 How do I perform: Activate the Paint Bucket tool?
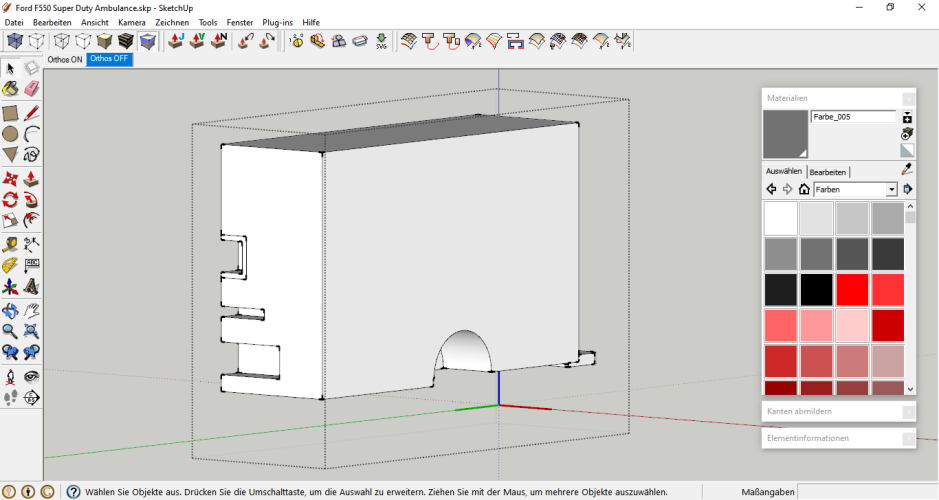click(10, 89)
